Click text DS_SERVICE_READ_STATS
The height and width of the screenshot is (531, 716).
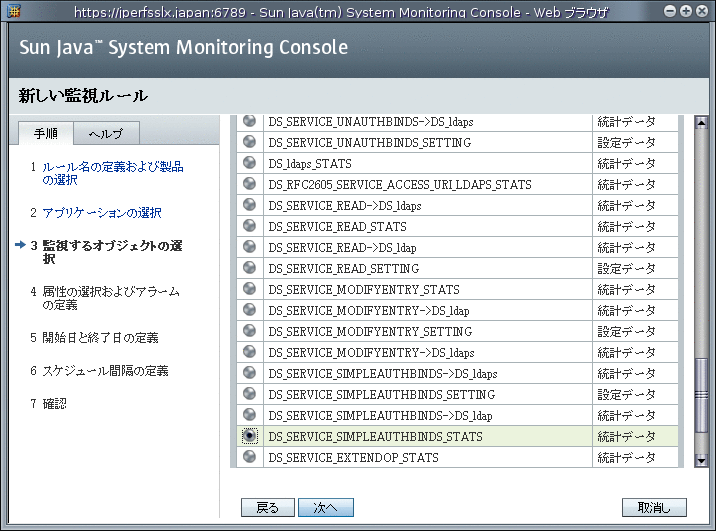tap(337, 226)
